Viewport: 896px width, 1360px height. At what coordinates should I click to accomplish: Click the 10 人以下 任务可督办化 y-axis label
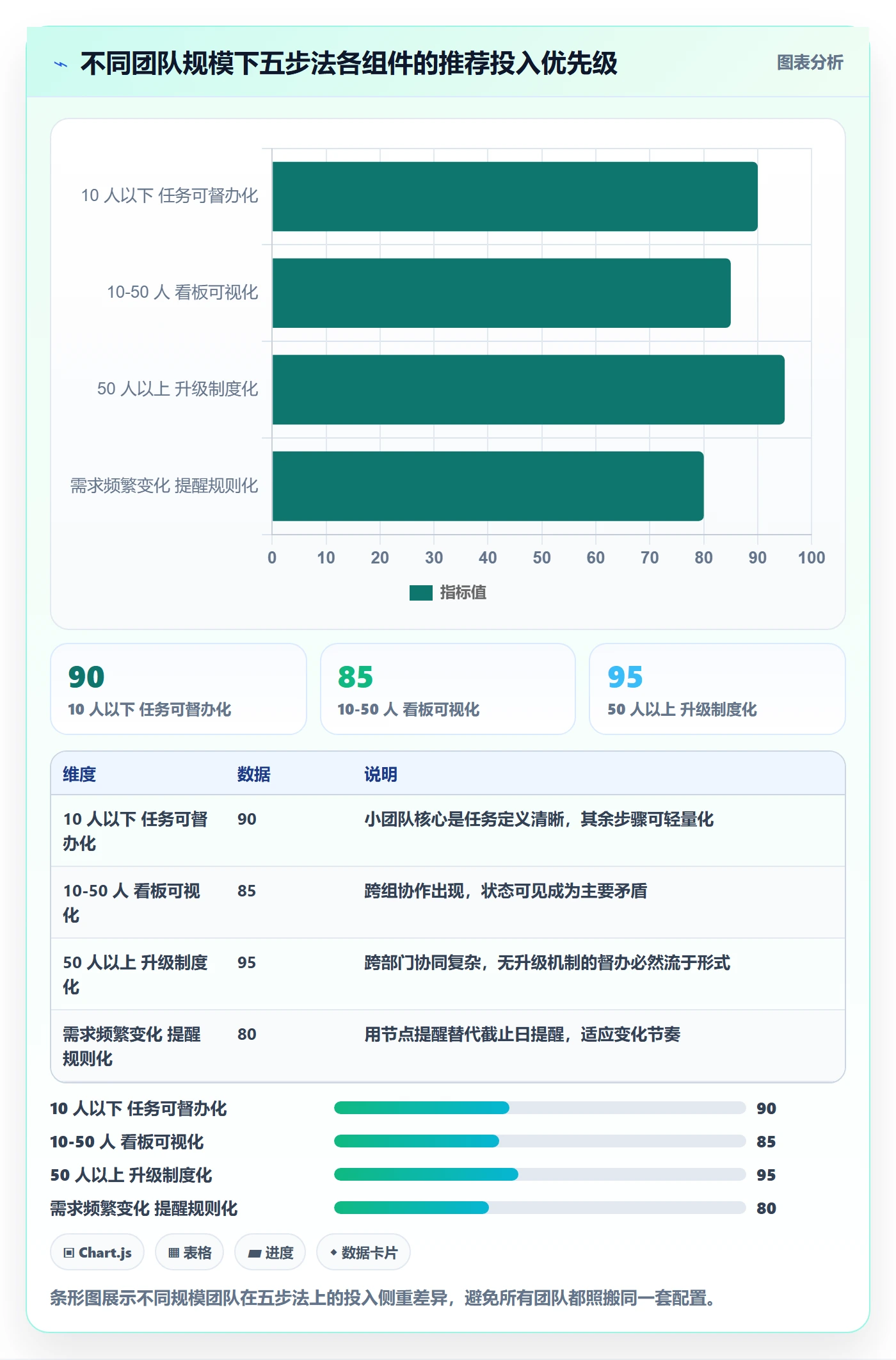point(170,195)
